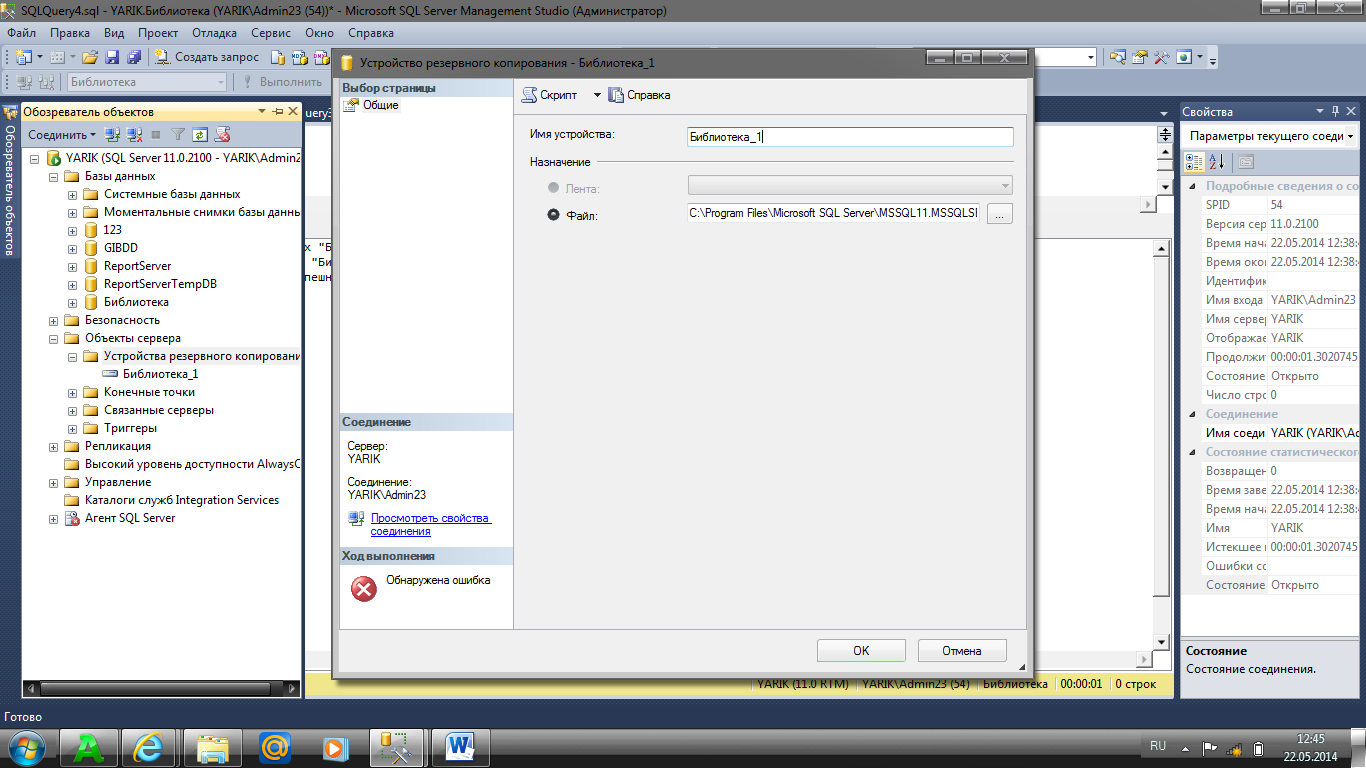Screen dimensions: 1366x768
Task: Expand the Агент SQL Server node
Action: click(54, 519)
